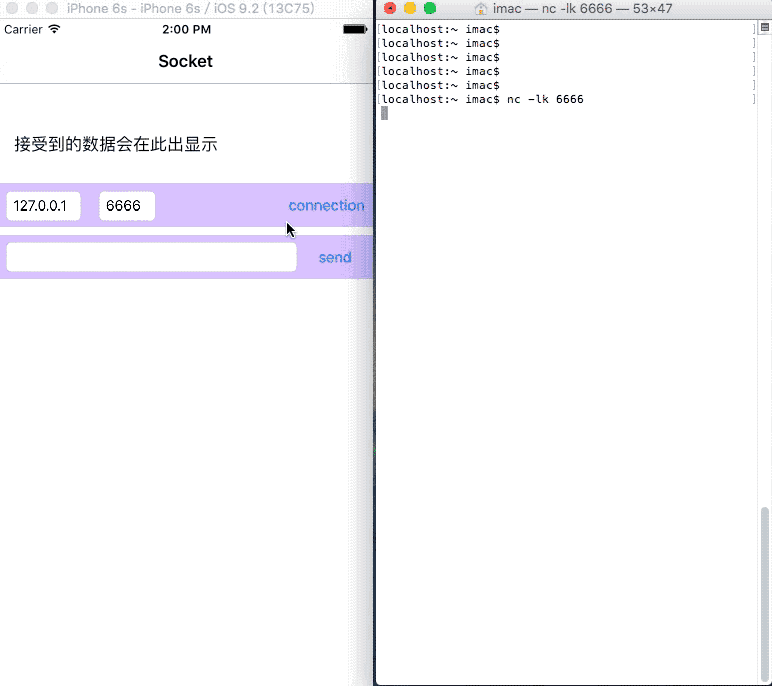Screen dimensions: 772x686
Task: Focus the 127.0.0.1 IP address field
Action: [43, 206]
